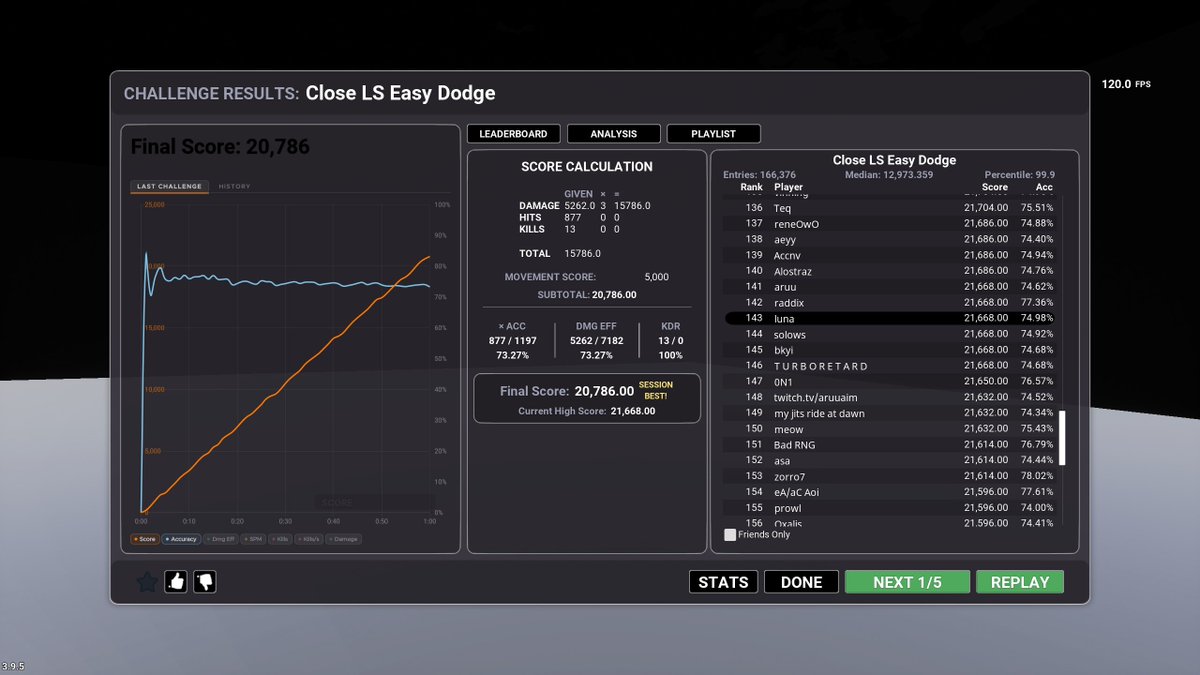1200x675 pixels.
Task: Open the Analysis tab
Action: tap(614, 133)
